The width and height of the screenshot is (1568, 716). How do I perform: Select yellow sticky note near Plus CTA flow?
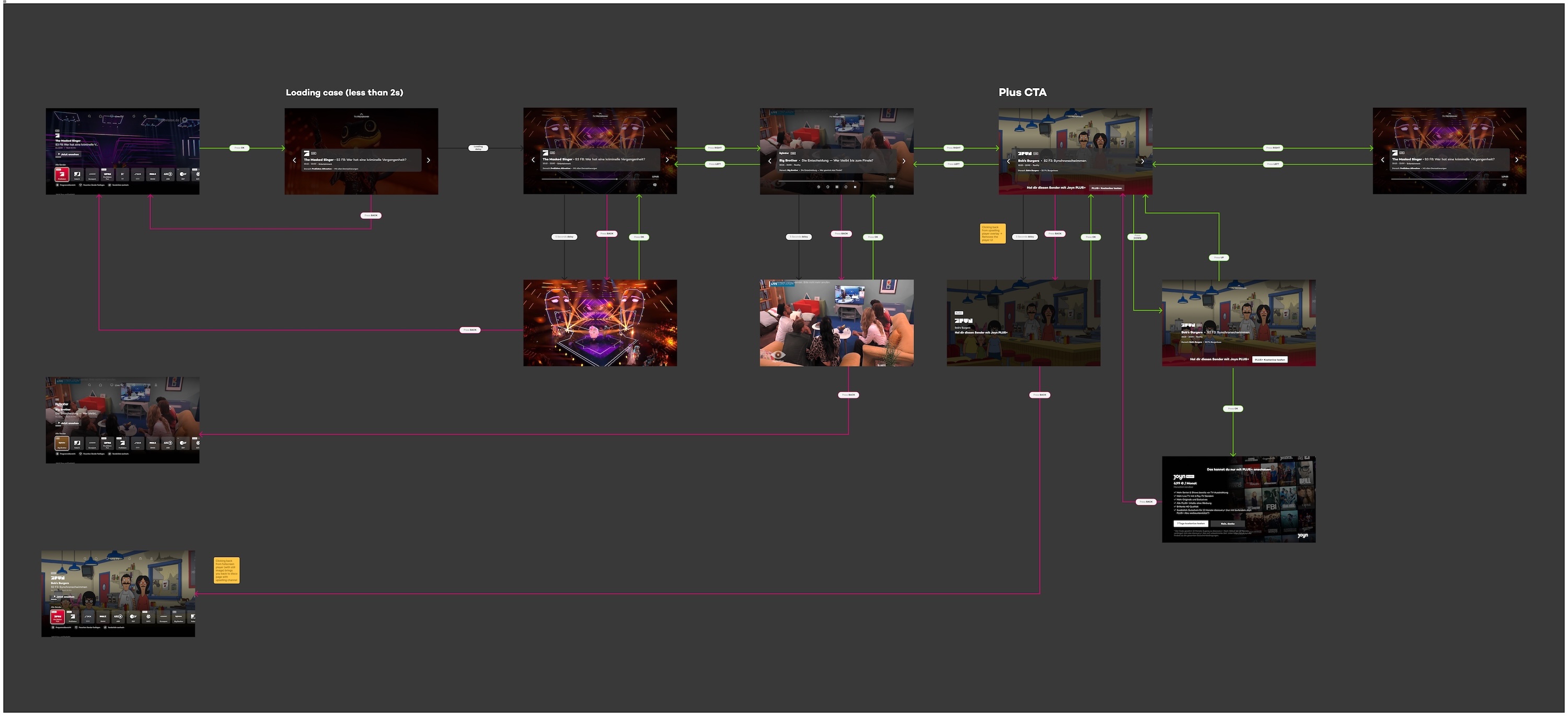click(x=992, y=234)
